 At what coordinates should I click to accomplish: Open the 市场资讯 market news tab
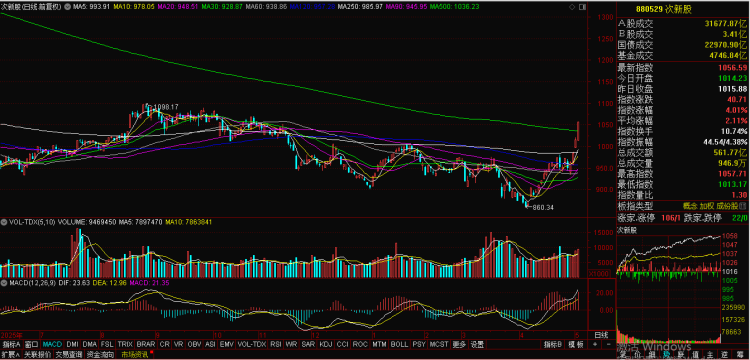[x=135, y=355]
